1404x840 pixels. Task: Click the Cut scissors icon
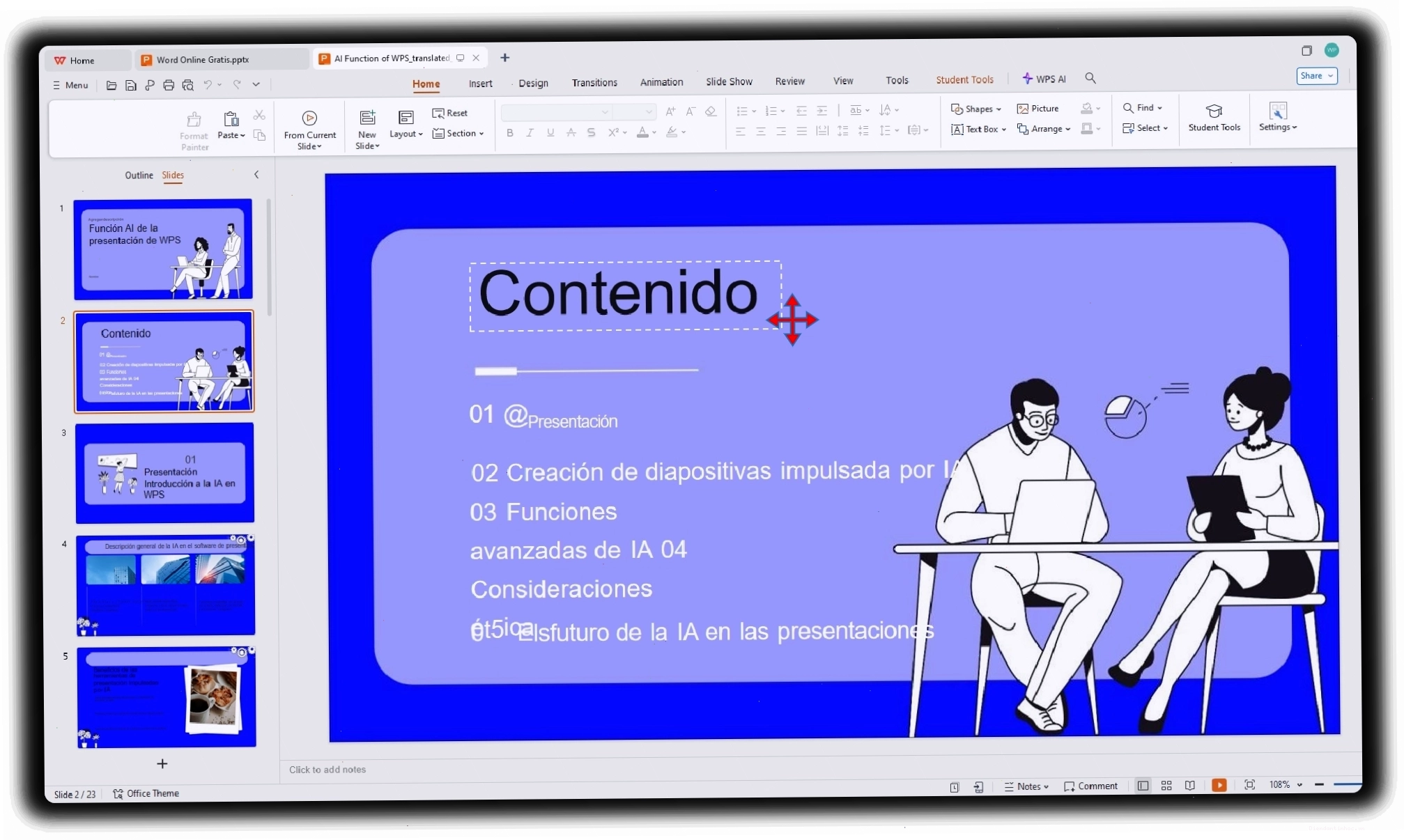pos(259,115)
